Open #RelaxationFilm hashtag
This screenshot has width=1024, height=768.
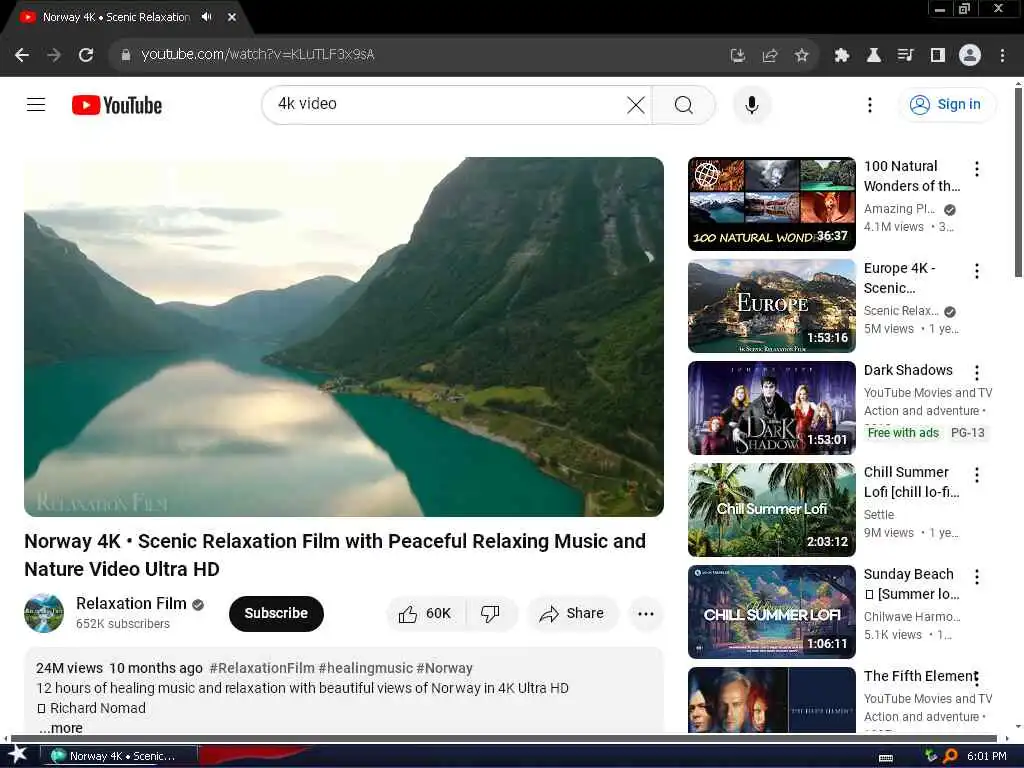coord(262,668)
